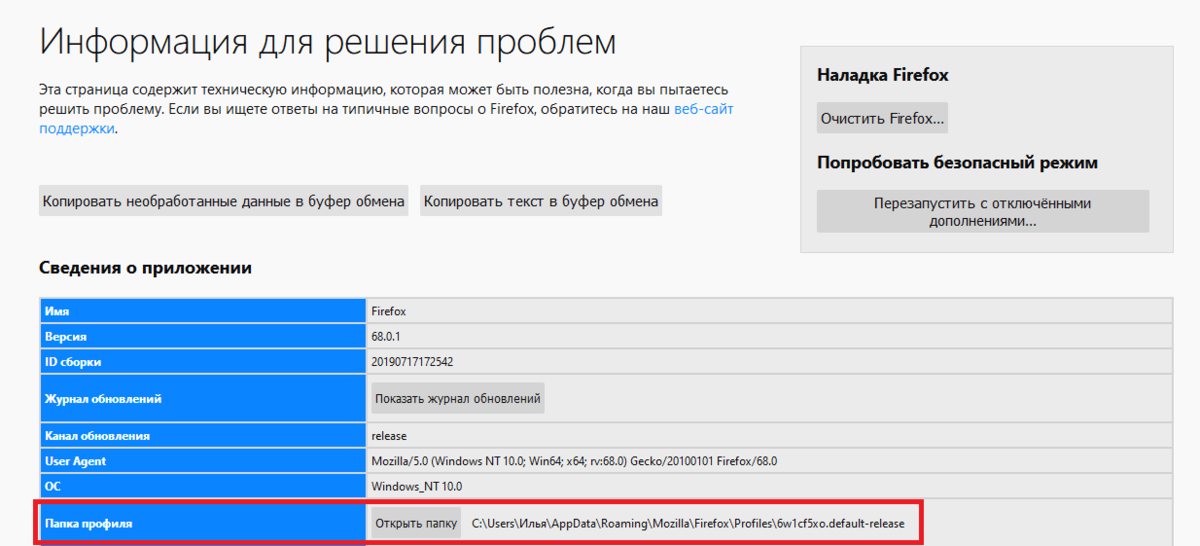Click Показать журнал обновлений button
Viewport: 1200px width, 546px height.
458,398
